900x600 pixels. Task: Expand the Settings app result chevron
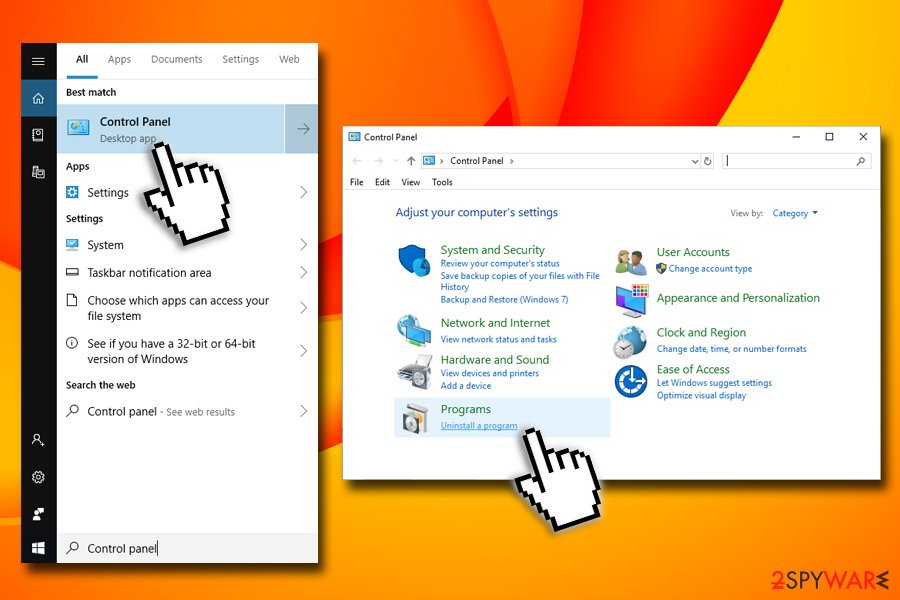304,192
